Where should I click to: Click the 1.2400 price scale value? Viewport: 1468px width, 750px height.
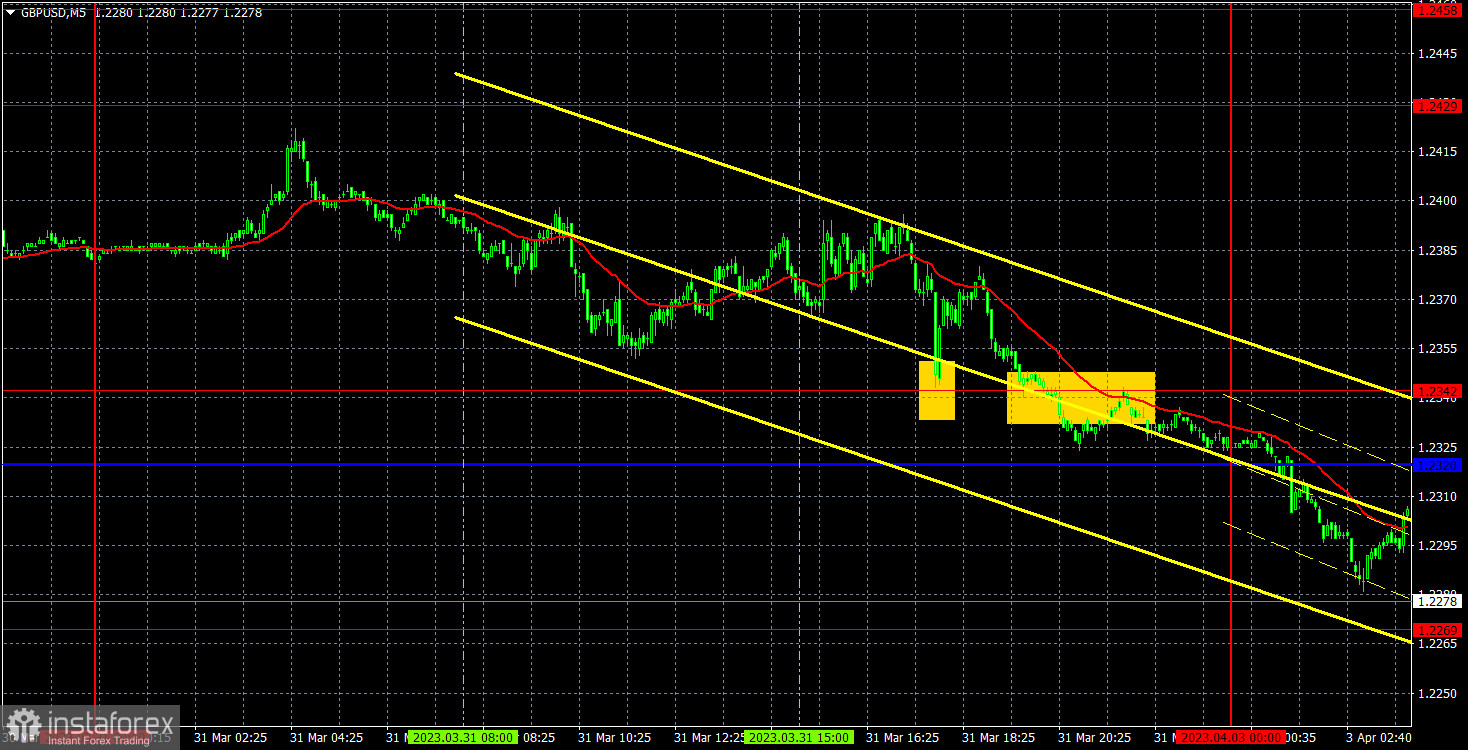[1439, 201]
